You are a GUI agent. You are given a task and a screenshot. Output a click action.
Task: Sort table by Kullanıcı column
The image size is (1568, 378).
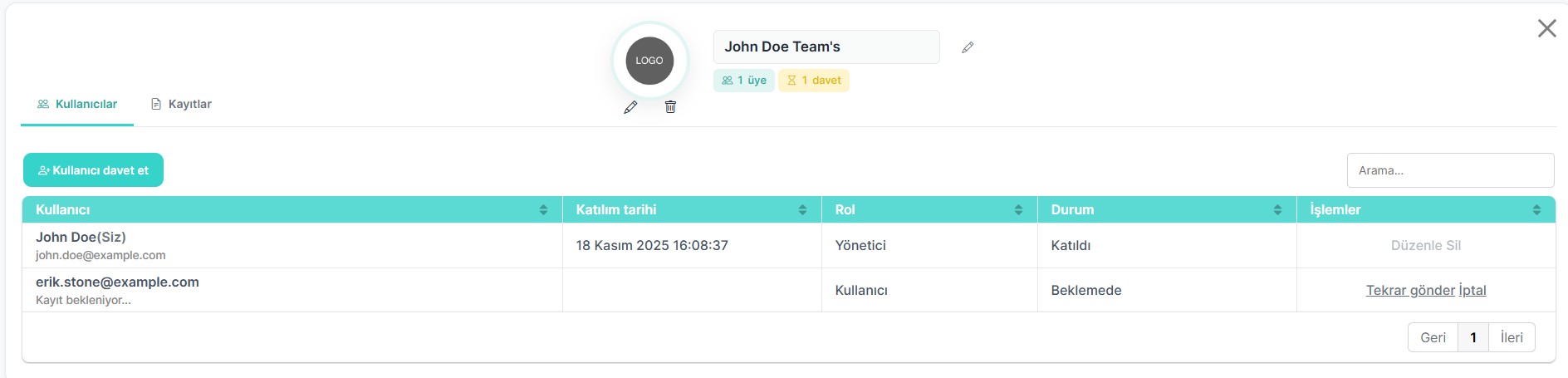tap(543, 210)
